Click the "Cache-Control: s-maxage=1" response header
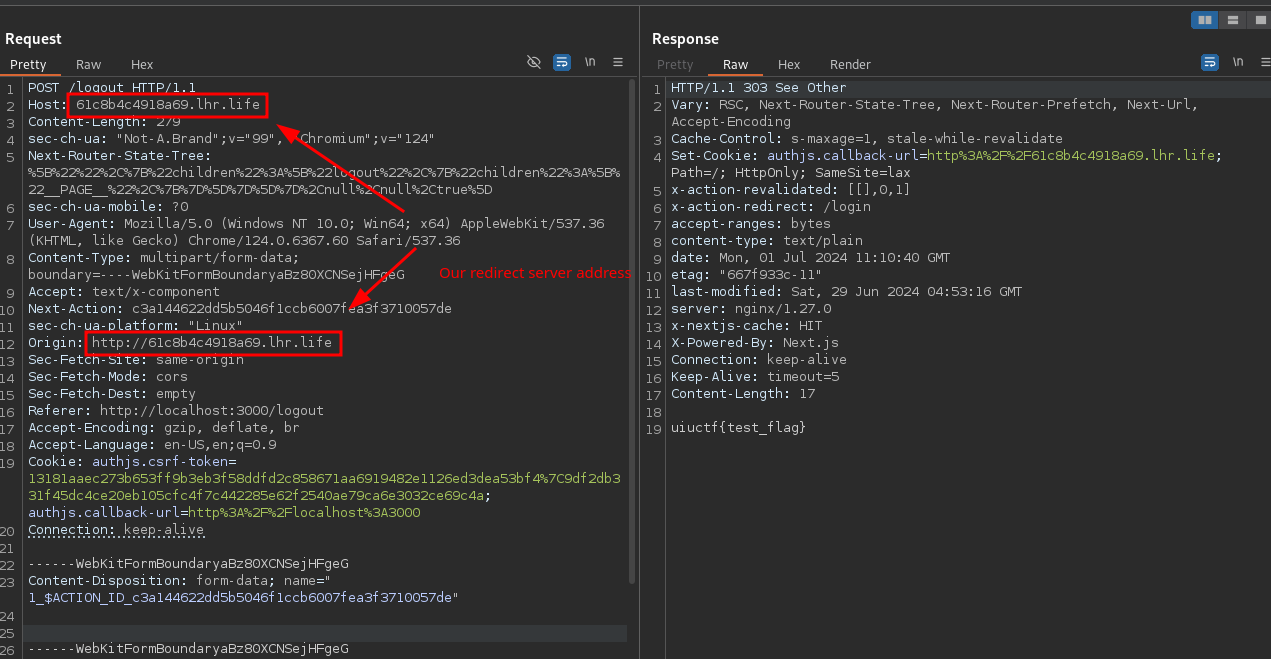The width and height of the screenshot is (1271, 659). point(867,138)
